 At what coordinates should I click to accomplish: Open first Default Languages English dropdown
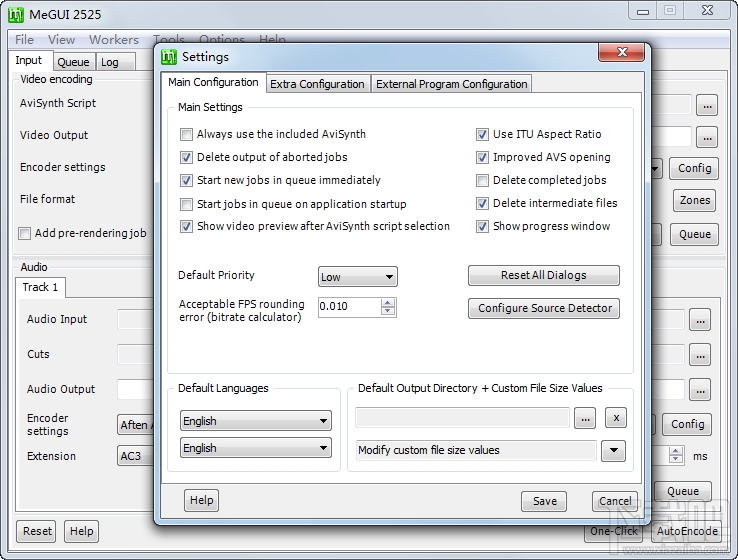[x=256, y=421]
